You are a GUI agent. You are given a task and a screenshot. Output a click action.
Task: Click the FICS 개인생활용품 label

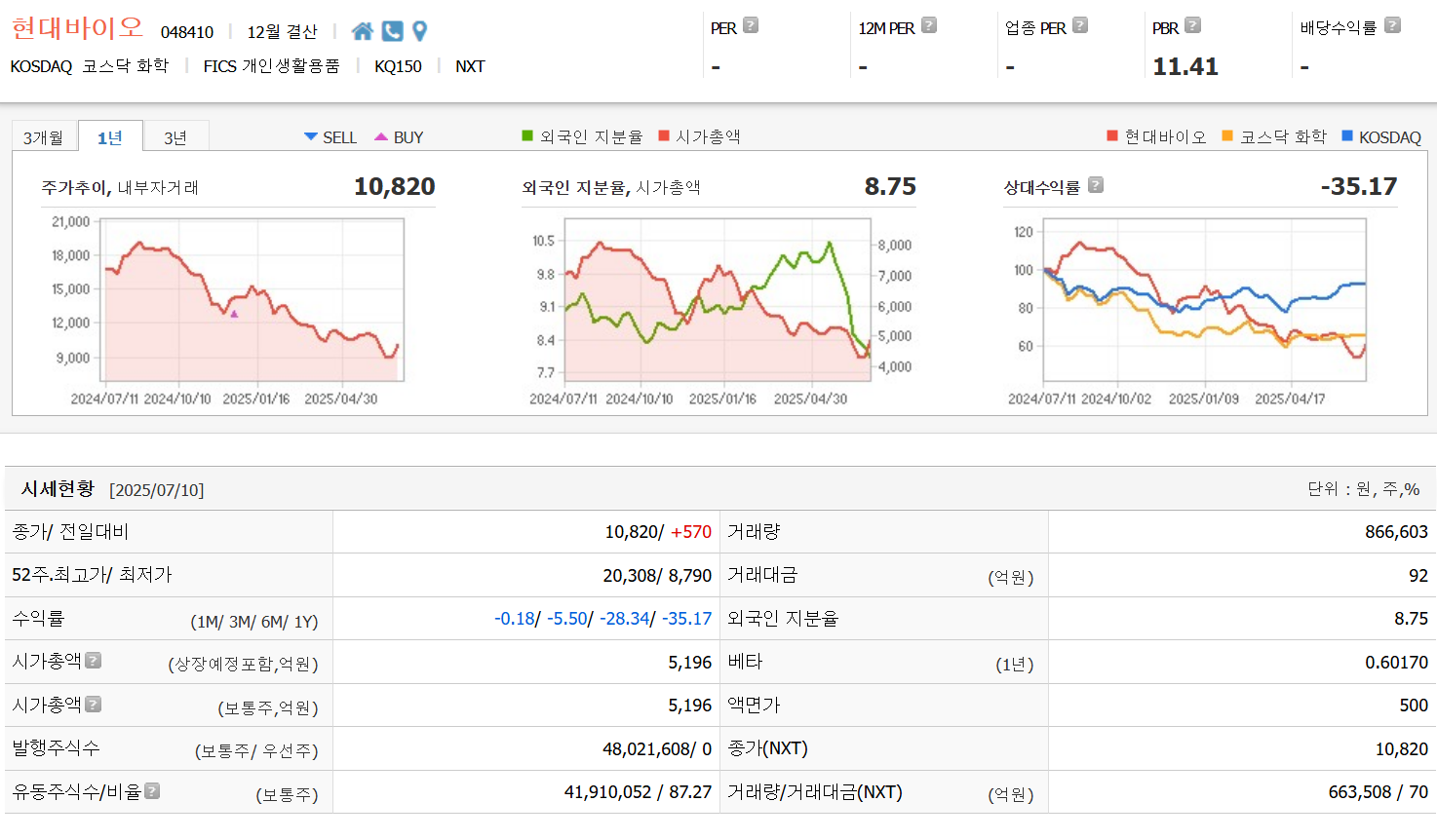[x=271, y=66]
